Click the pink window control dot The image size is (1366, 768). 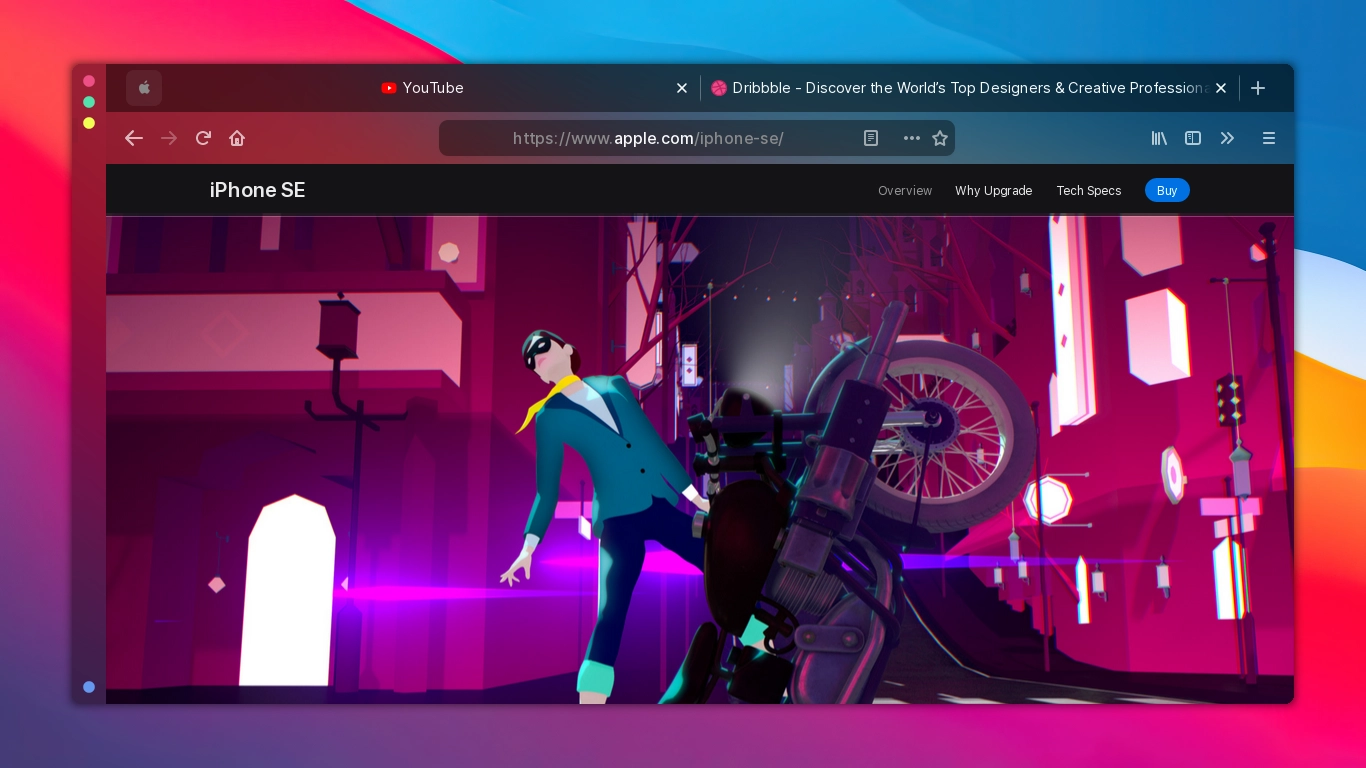(x=89, y=81)
